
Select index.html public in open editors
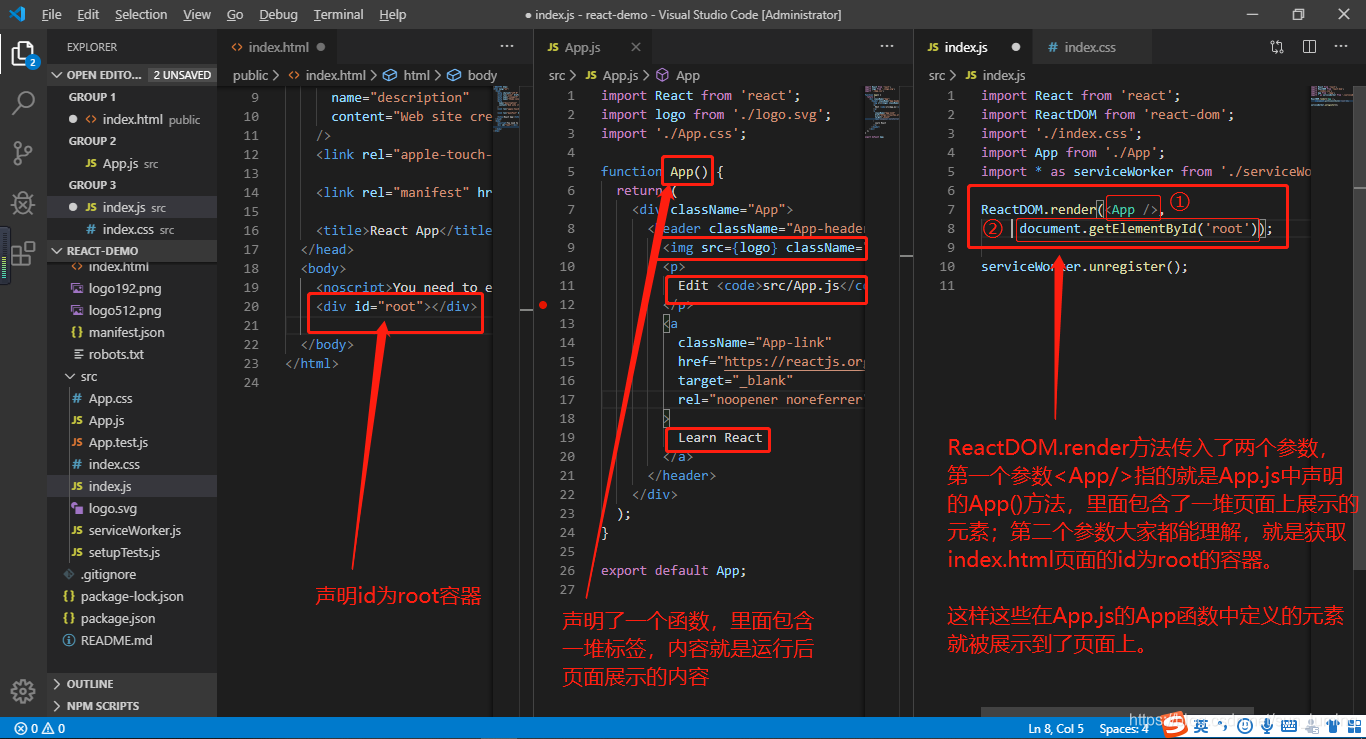[132, 119]
